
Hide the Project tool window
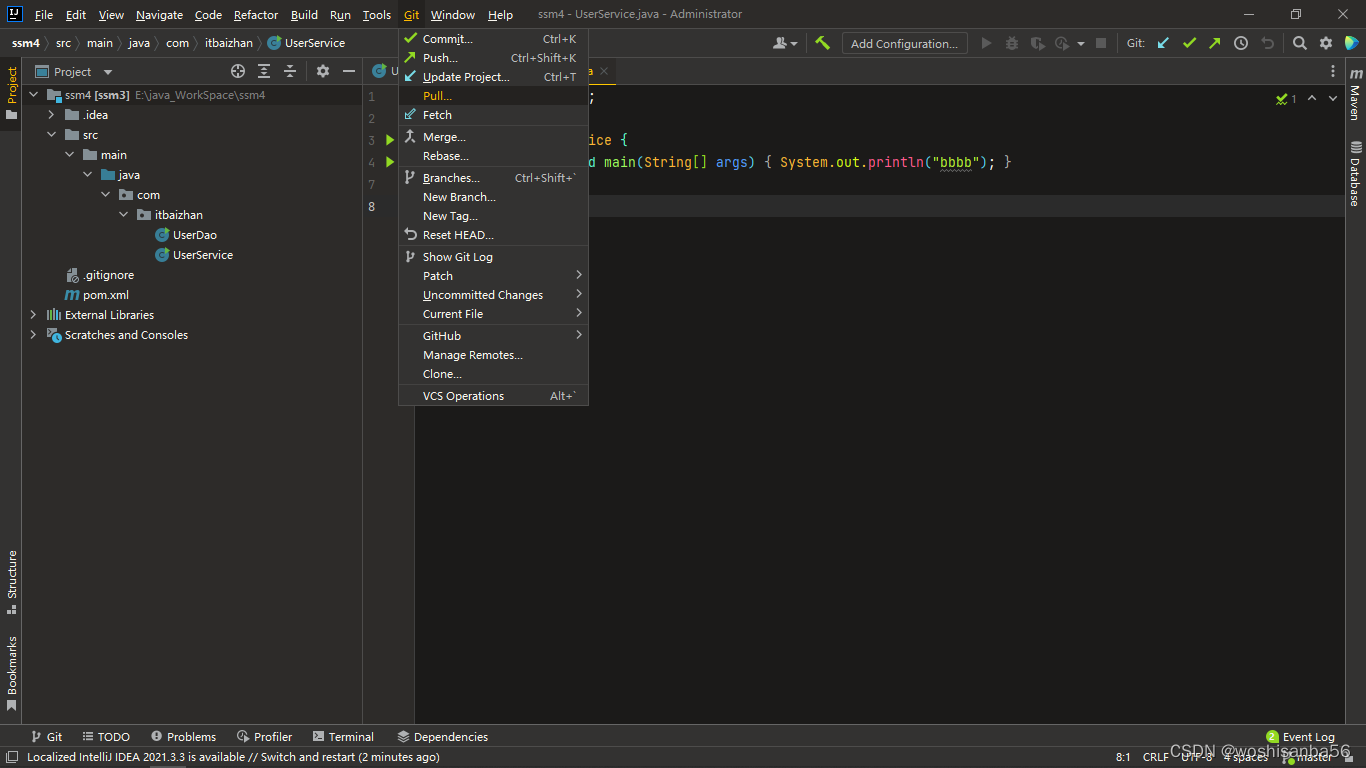(x=348, y=71)
